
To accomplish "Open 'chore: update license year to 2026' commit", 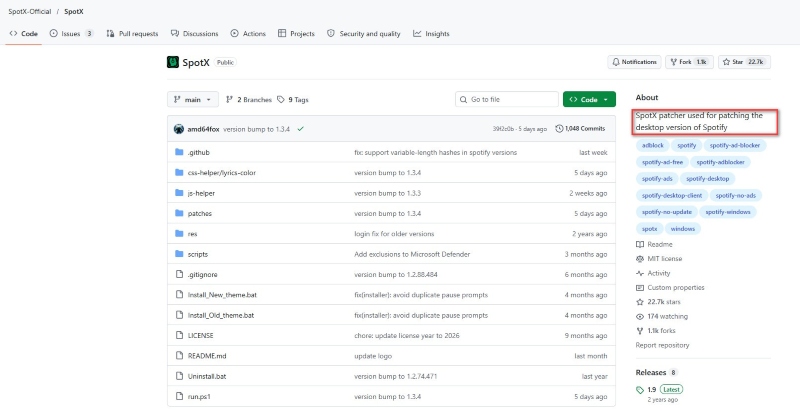I will pos(407,336).
